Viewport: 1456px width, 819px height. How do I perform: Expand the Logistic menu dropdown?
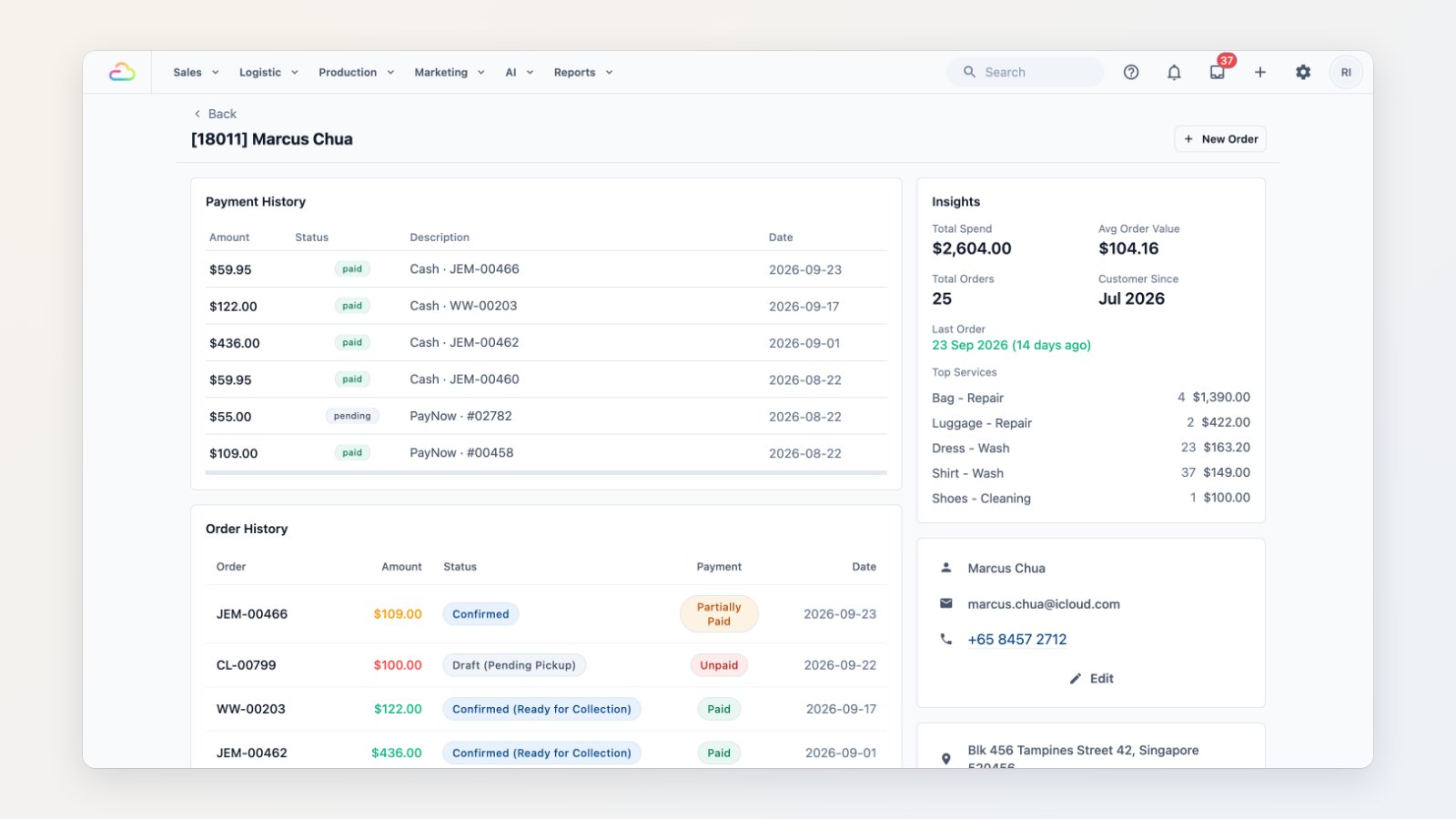[269, 72]
